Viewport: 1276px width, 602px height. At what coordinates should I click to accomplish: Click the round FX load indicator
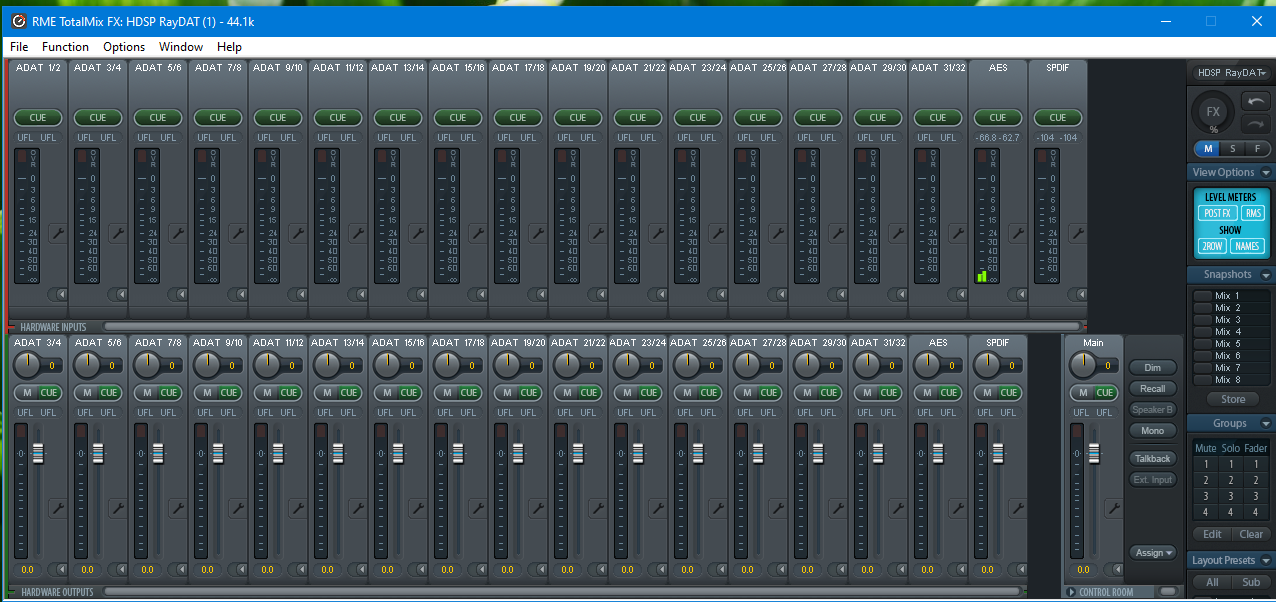coord(1213,114)
